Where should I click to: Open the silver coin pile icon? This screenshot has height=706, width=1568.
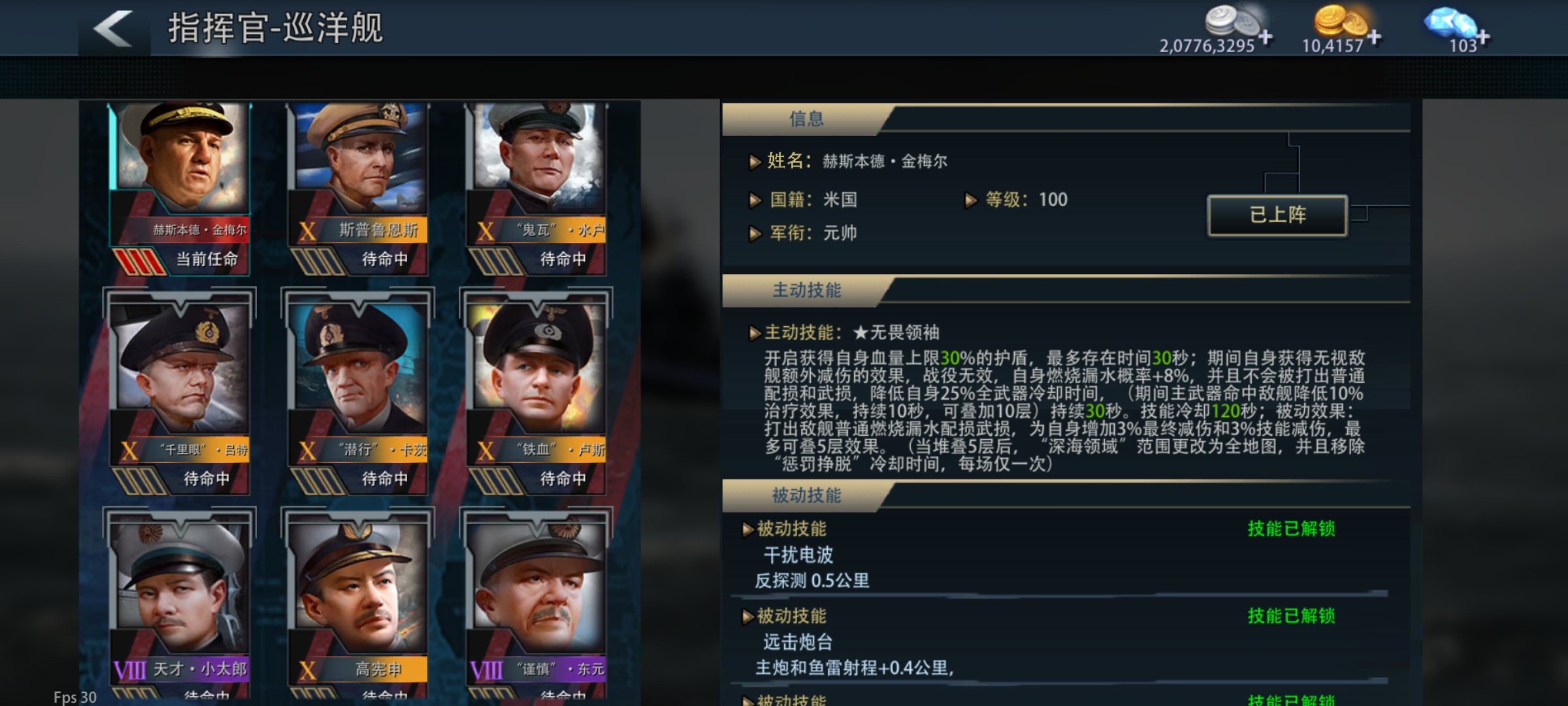click(1231, 21)
